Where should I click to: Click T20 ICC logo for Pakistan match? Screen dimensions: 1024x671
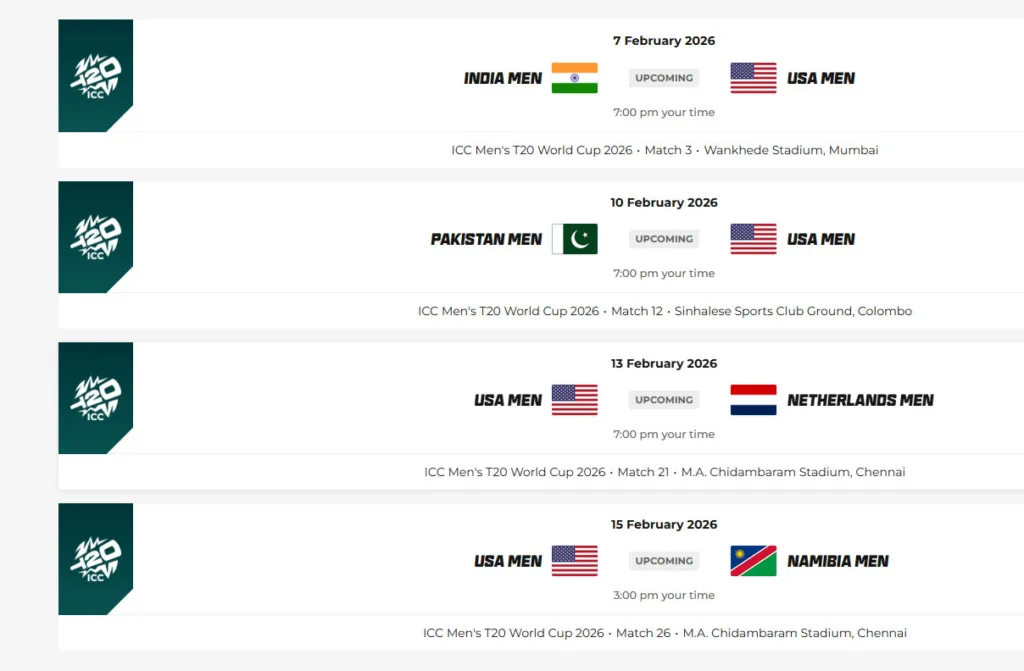tap(96, 237)
